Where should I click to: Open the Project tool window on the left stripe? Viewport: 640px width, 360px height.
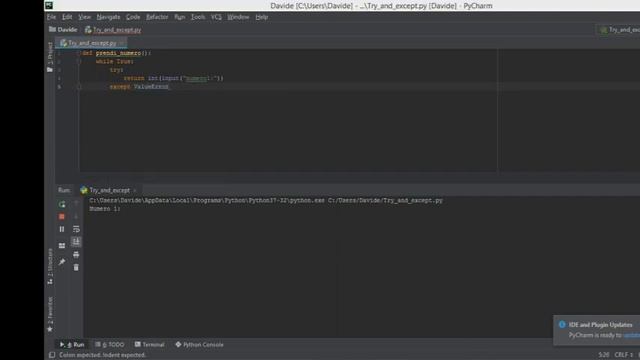point(50,57)
